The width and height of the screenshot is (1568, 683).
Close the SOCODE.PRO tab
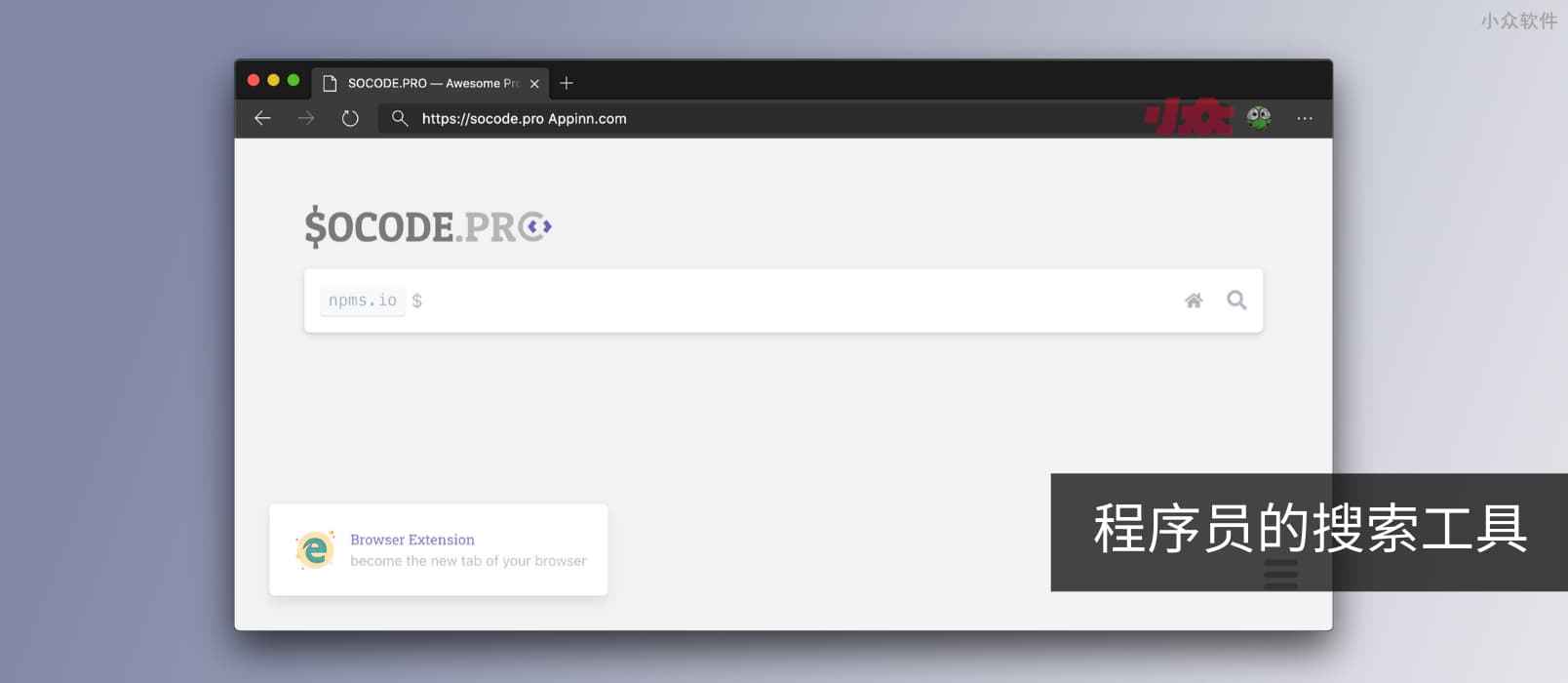point(534,84)
